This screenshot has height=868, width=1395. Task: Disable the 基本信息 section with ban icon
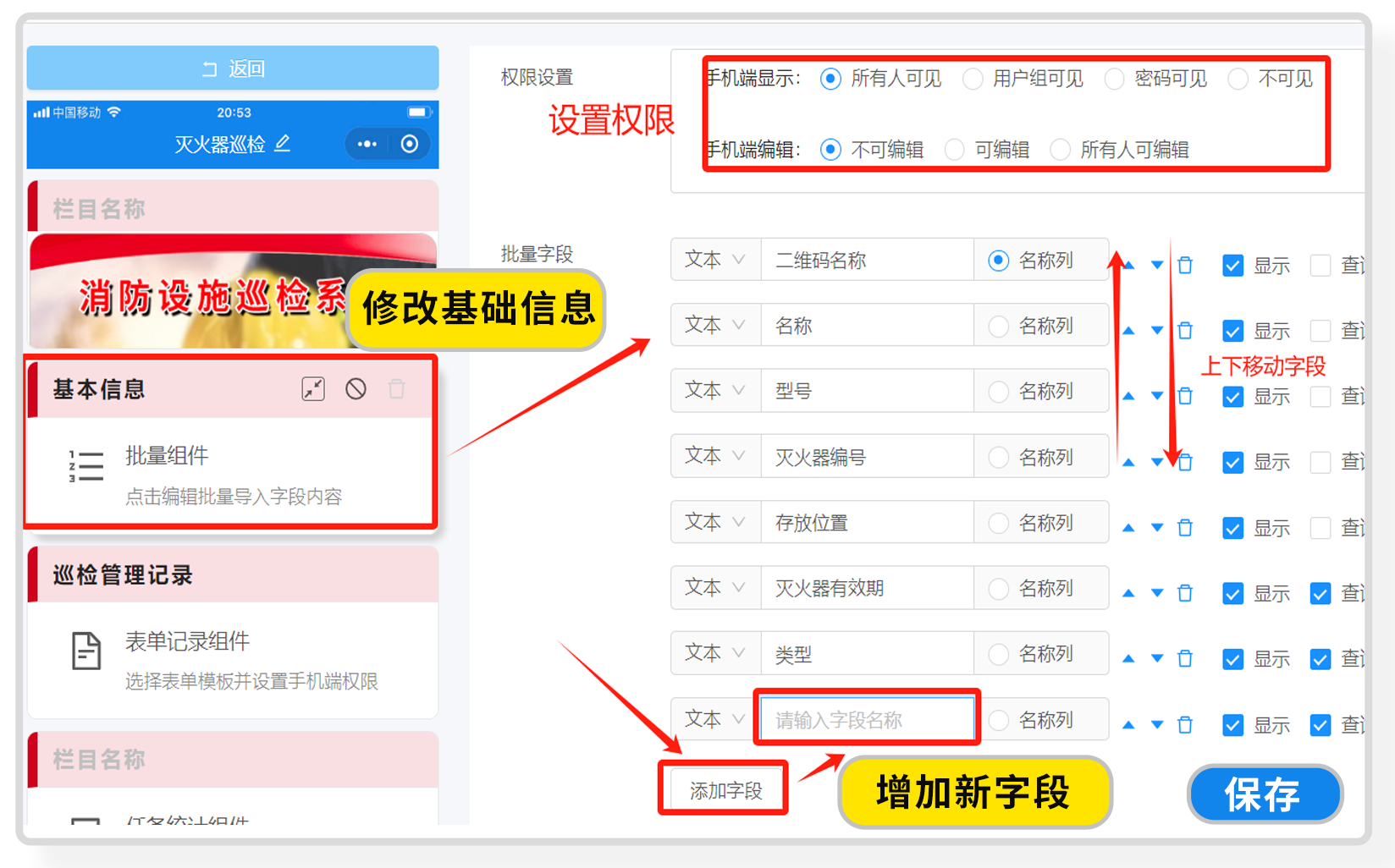[x=356, y=389]
